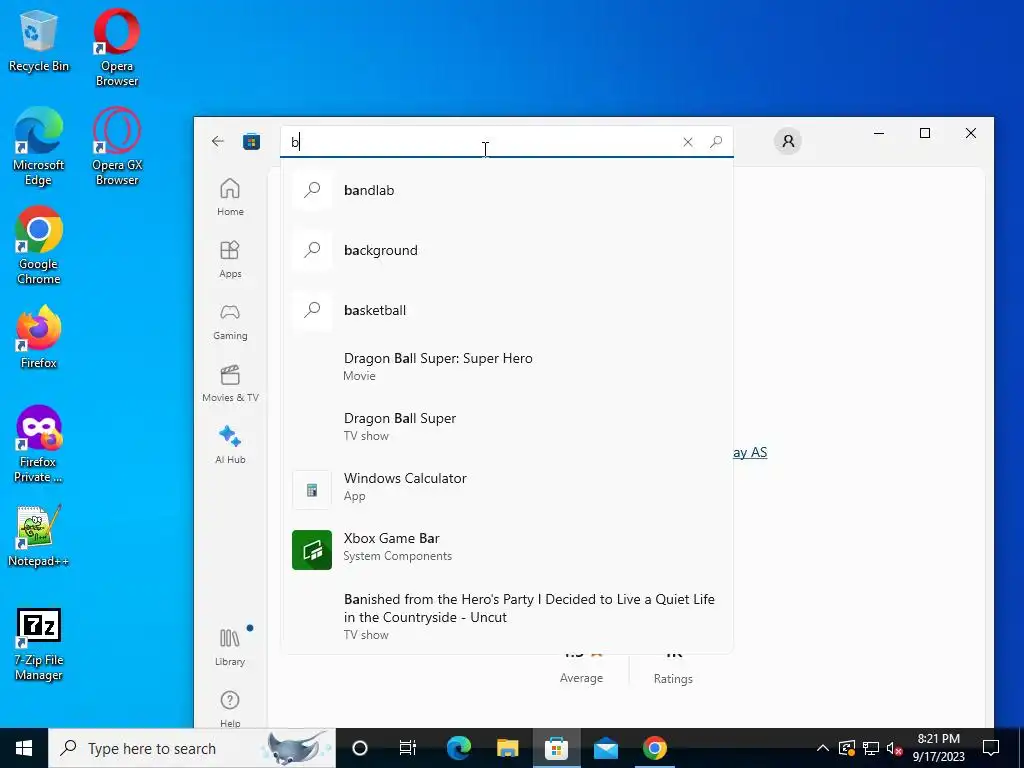Open the Gaming section in Store sidebar
Screen dimensions: 1024x768
click(x=230, y=321)
